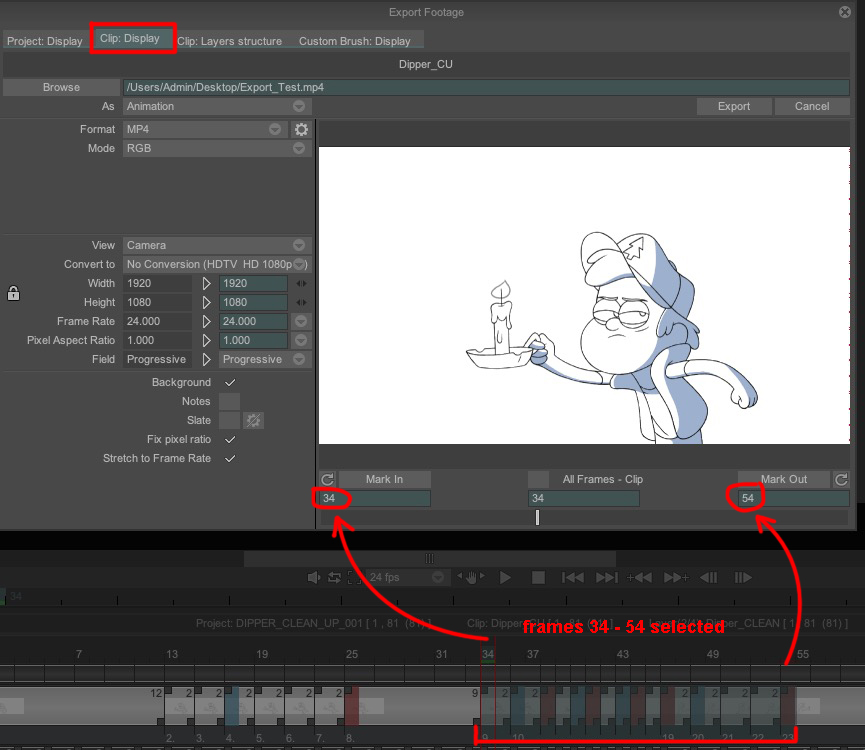The image size is (865, 750).
Task: Toggle the Background checkbox
Action: 230,382
